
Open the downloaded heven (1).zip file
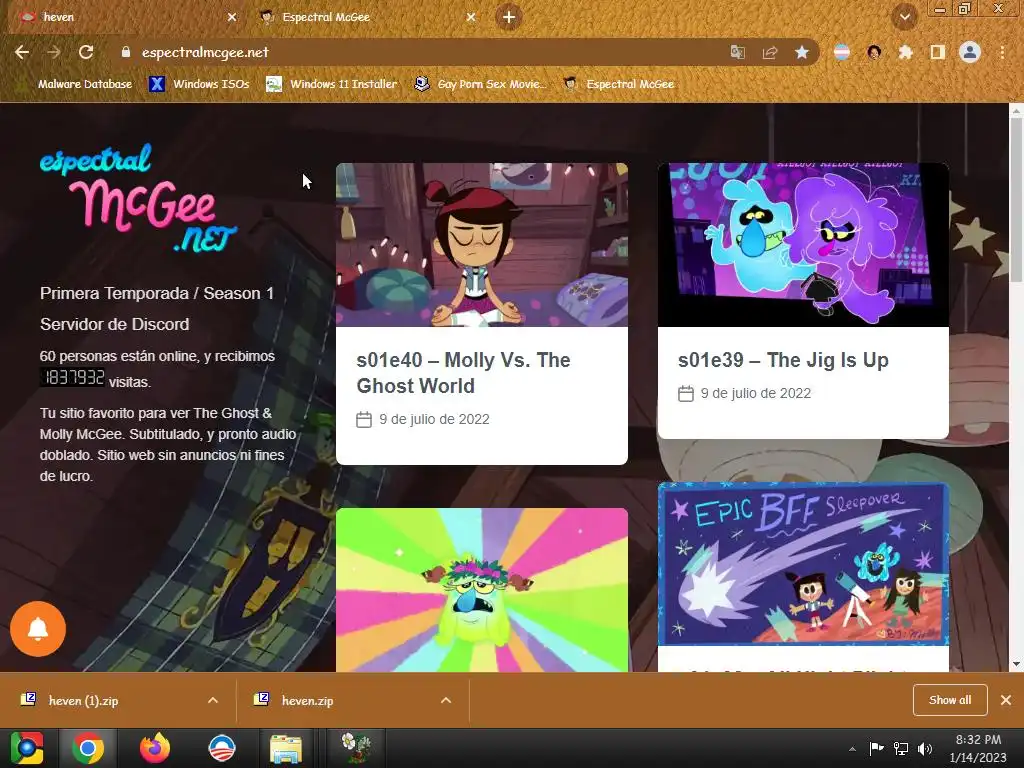click(84, 701)
